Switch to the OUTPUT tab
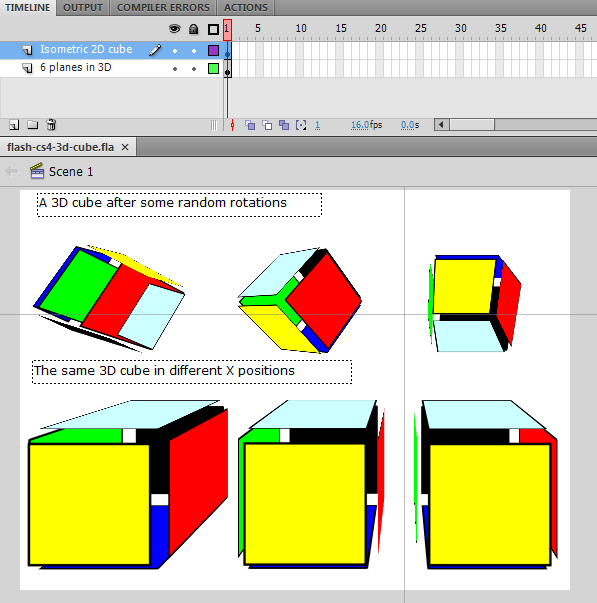 click(83, 8)
